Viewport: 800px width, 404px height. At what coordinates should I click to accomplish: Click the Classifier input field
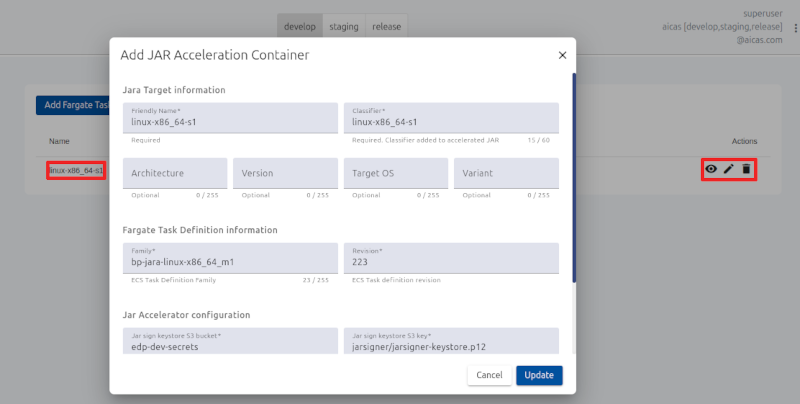click(451, 122)
